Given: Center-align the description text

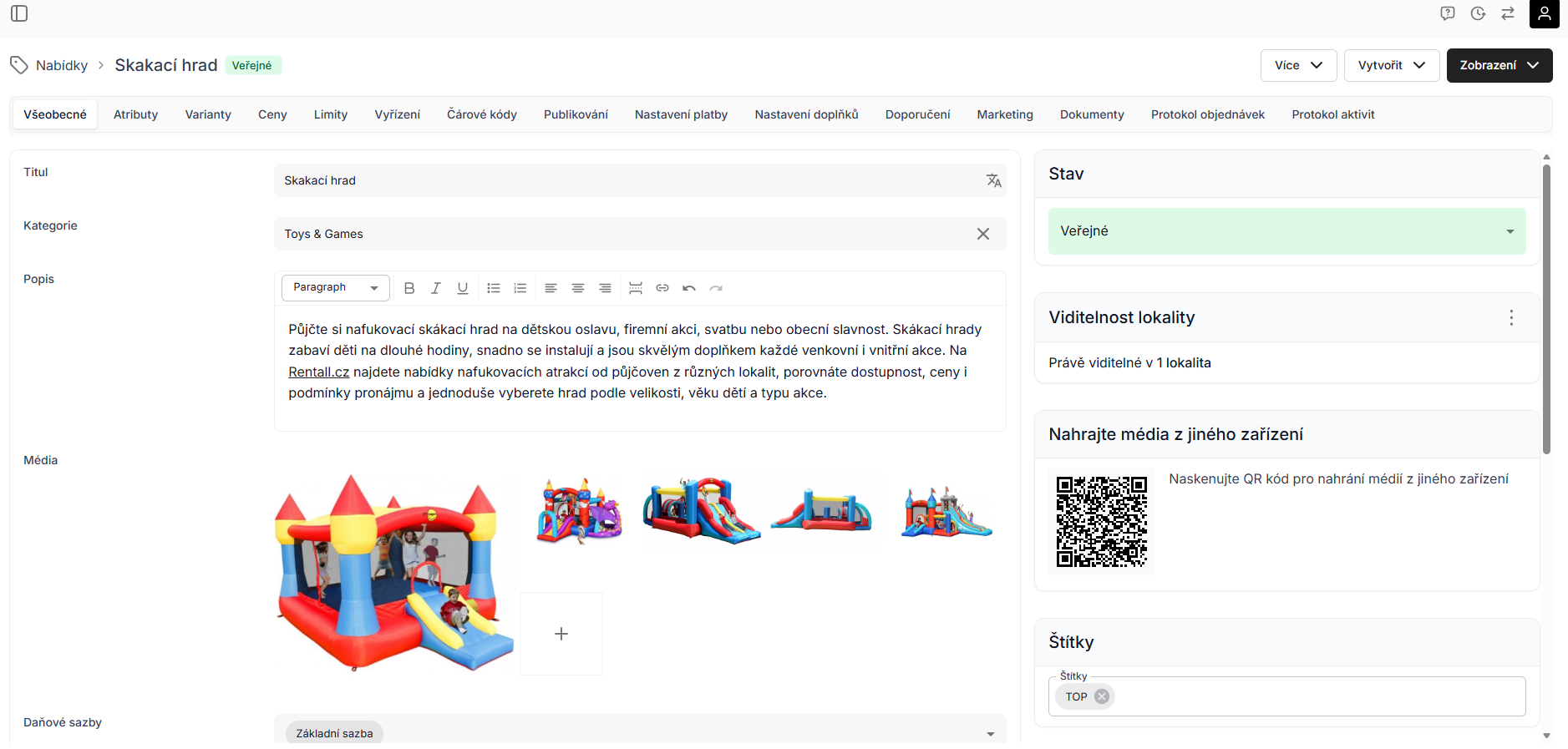Looking at the screenshot, I should 578,288.
